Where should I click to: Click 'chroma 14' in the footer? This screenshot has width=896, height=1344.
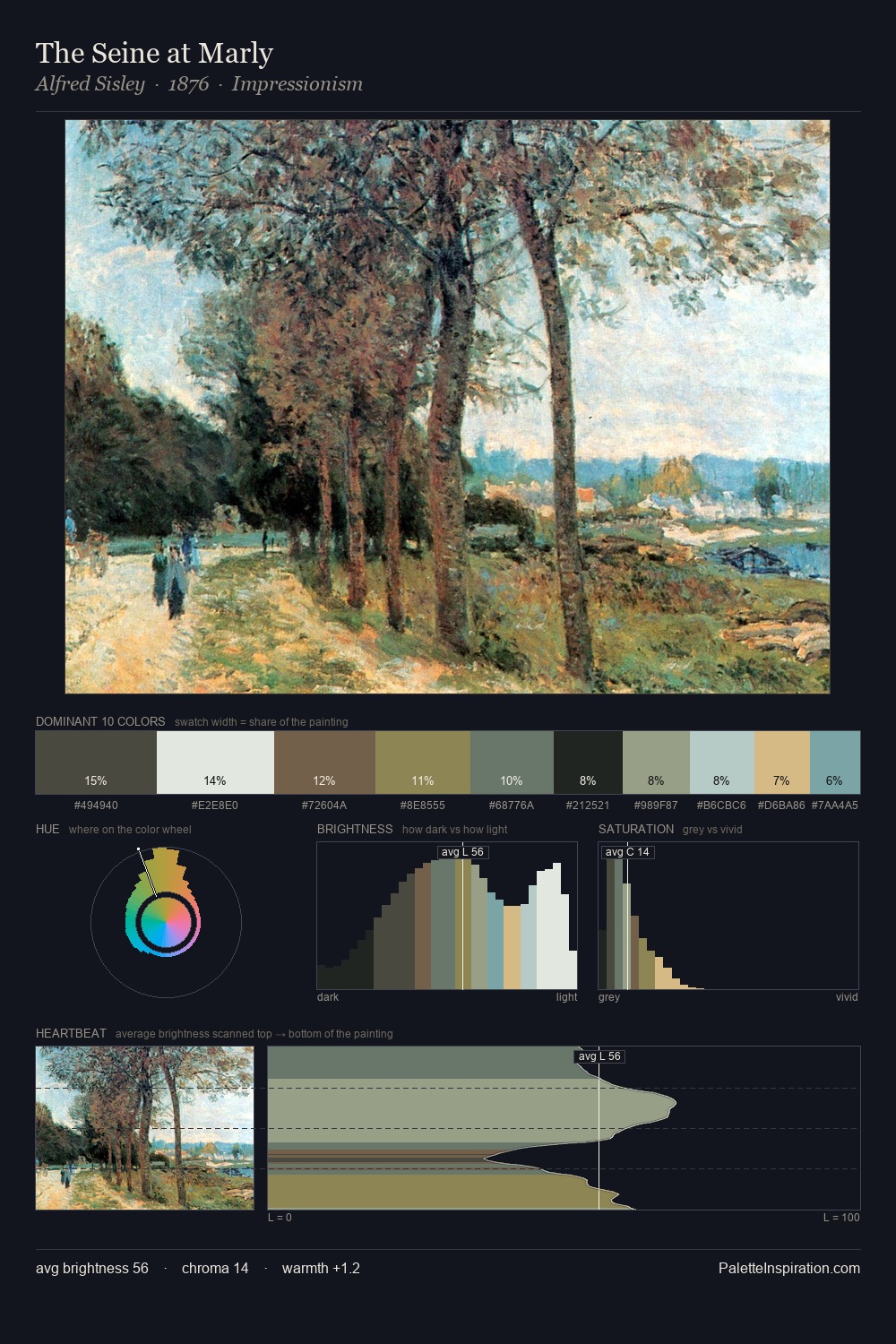(215, 1268)
